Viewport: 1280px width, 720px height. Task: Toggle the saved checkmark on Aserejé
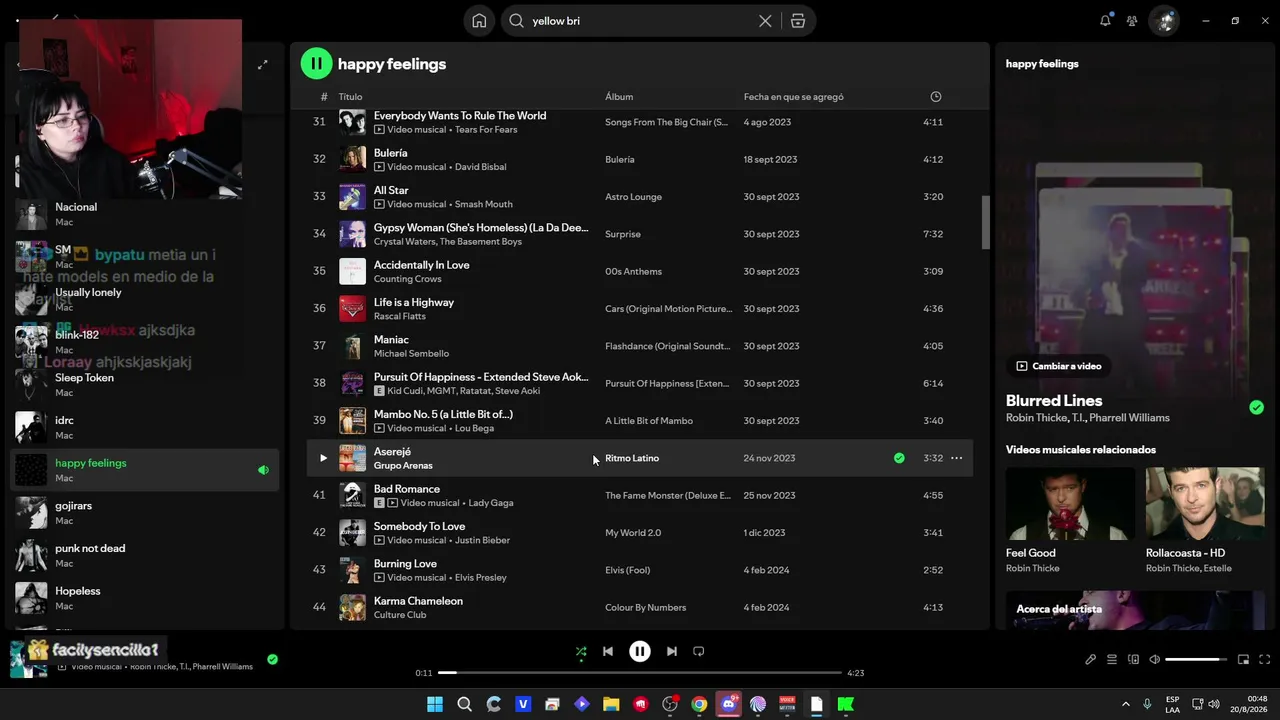899,458
